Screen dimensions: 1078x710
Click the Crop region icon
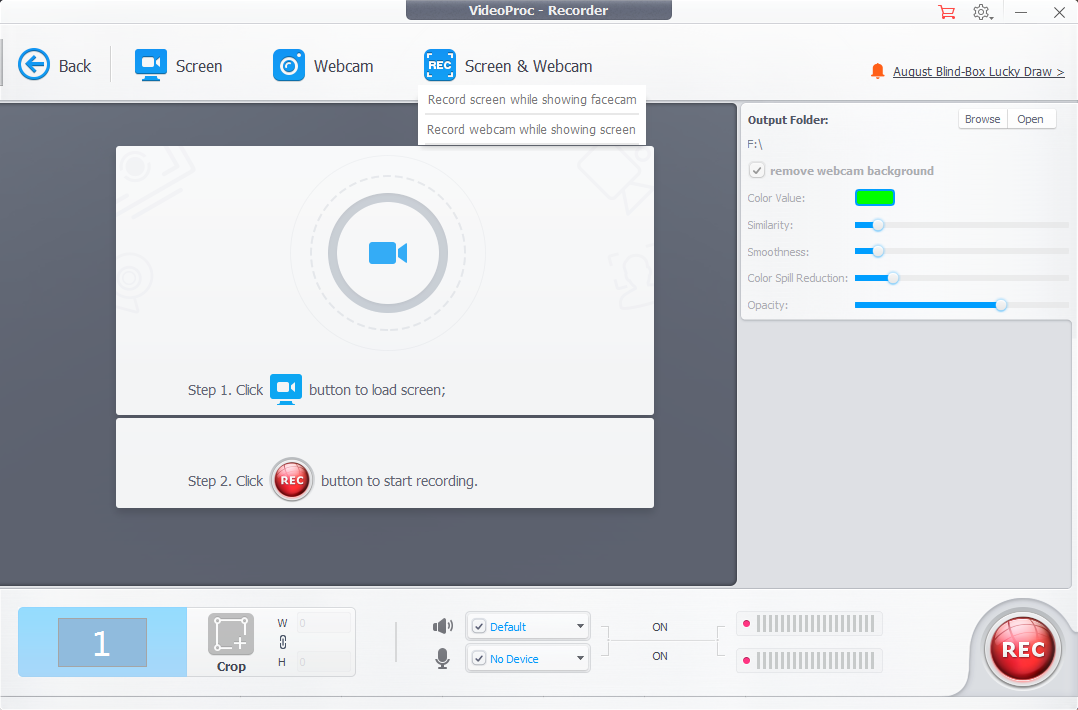click(231, 634)
